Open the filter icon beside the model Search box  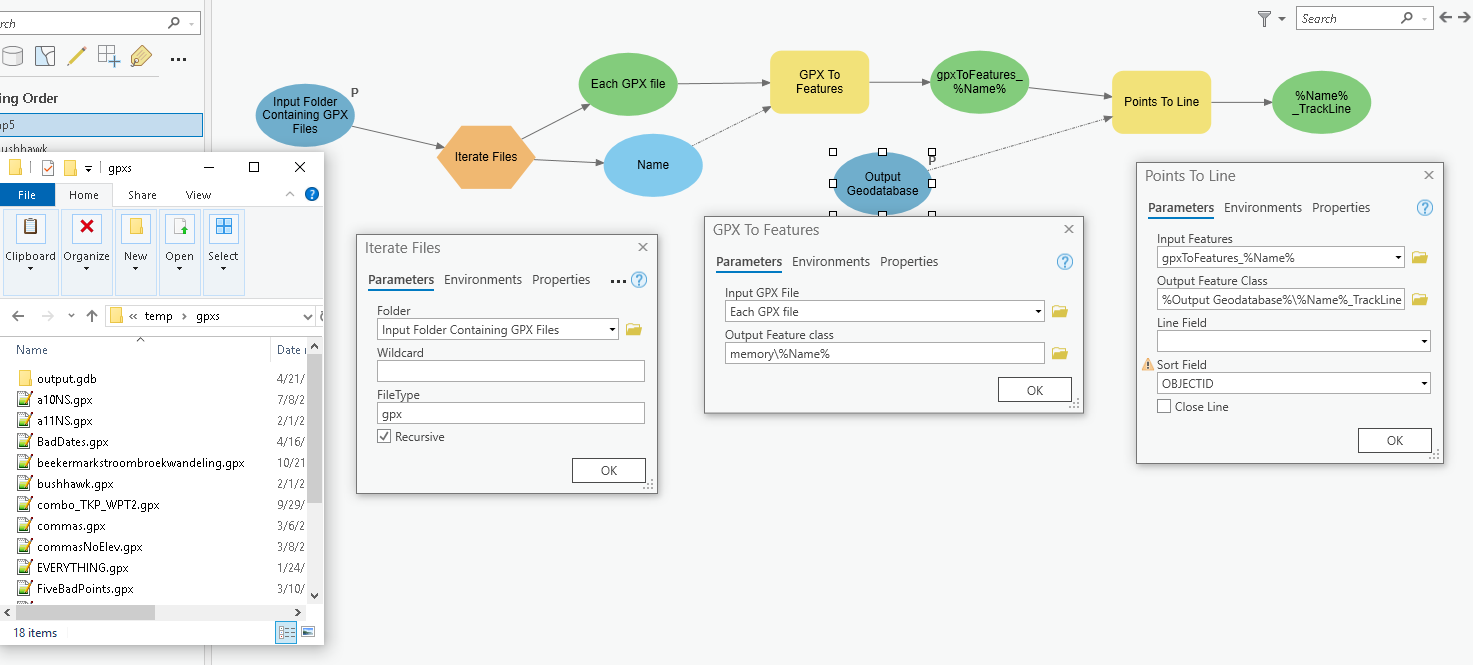1265,17
